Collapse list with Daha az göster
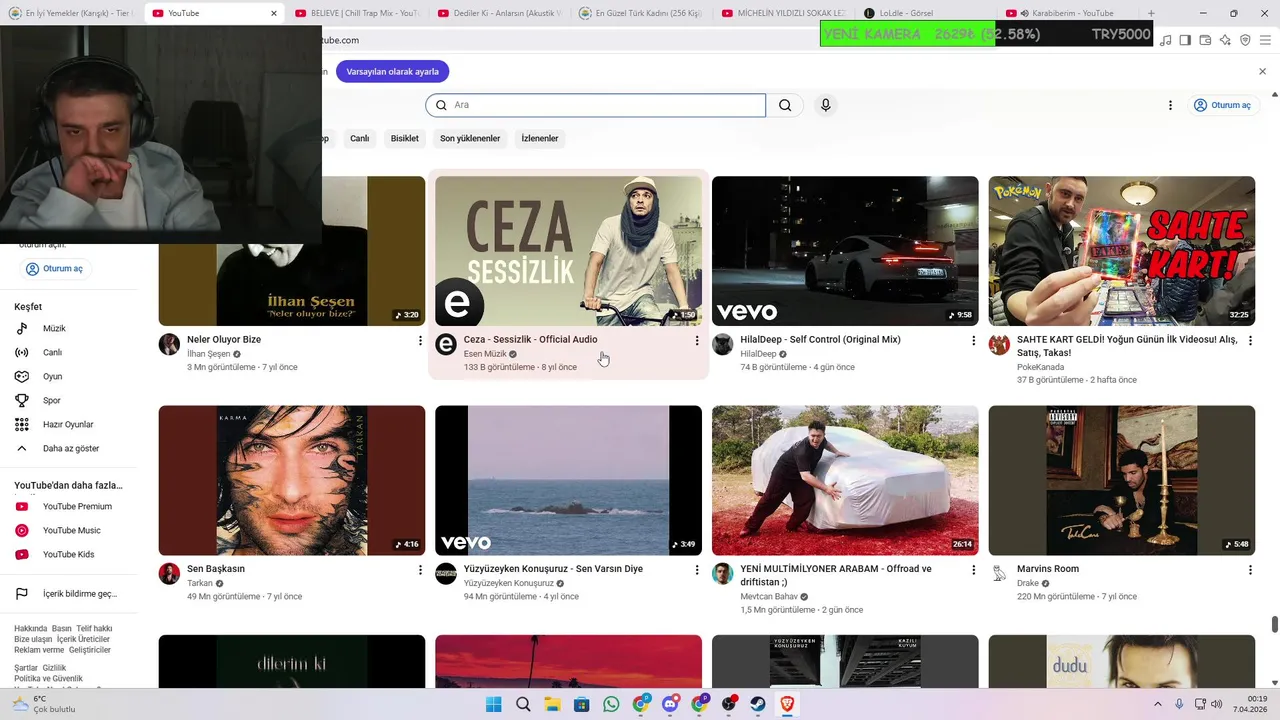 (68, 448)
